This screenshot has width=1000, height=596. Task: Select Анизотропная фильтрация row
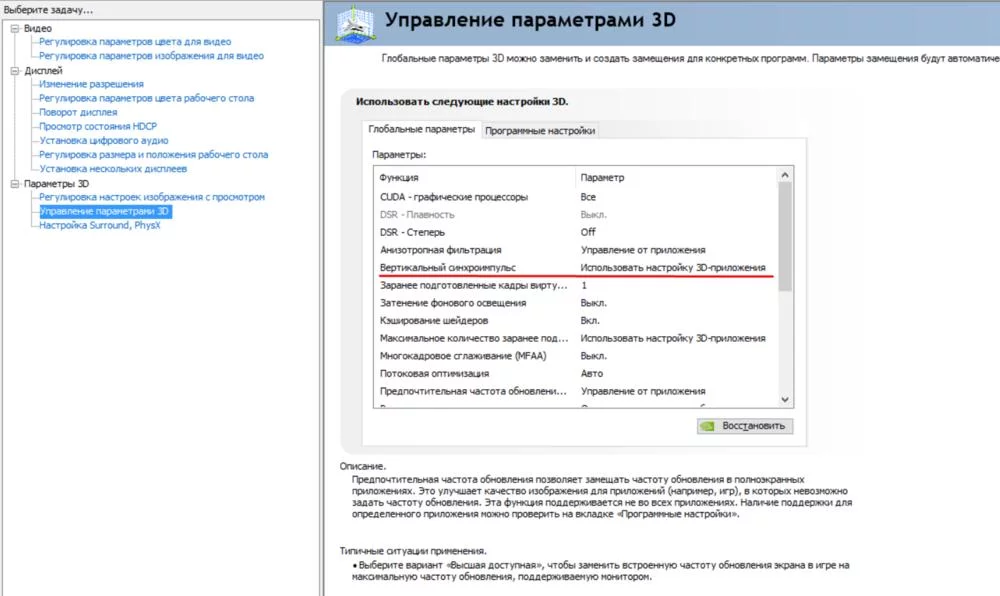576,250
